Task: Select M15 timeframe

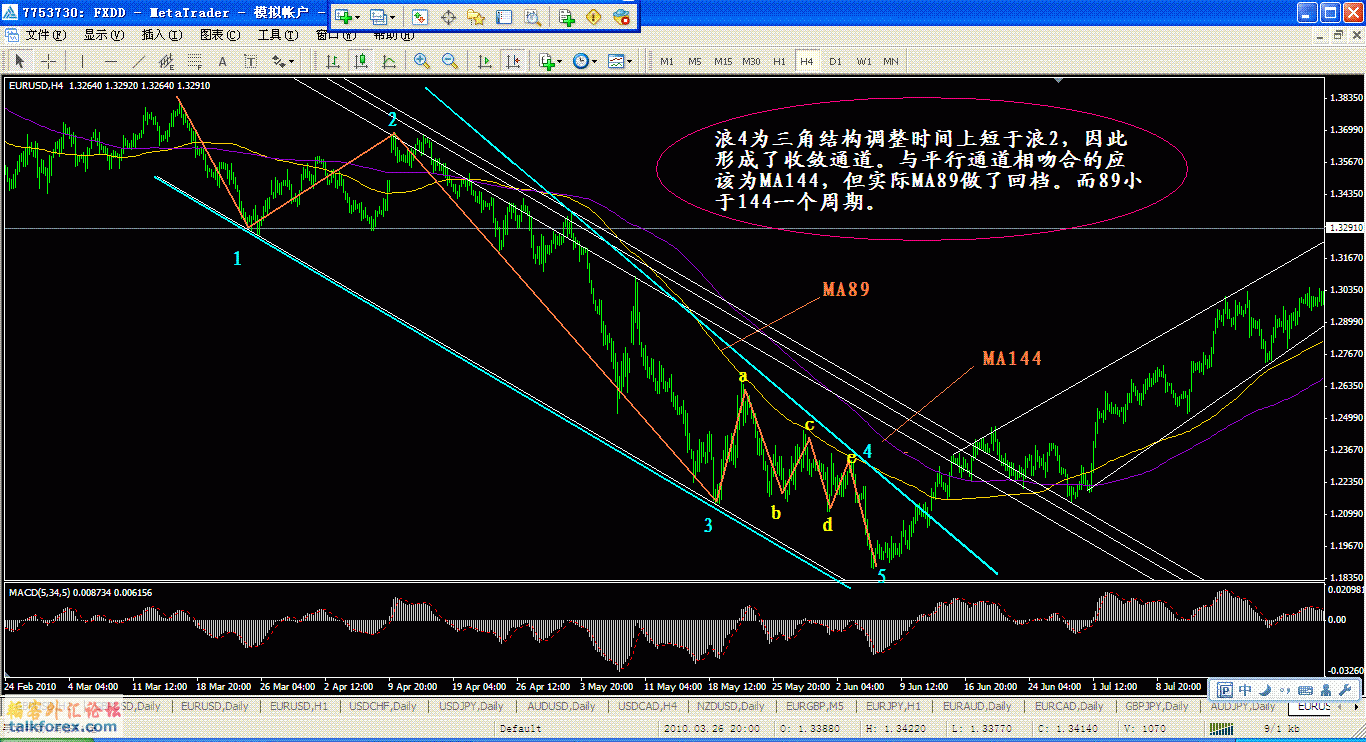Action: coord(723,61)
